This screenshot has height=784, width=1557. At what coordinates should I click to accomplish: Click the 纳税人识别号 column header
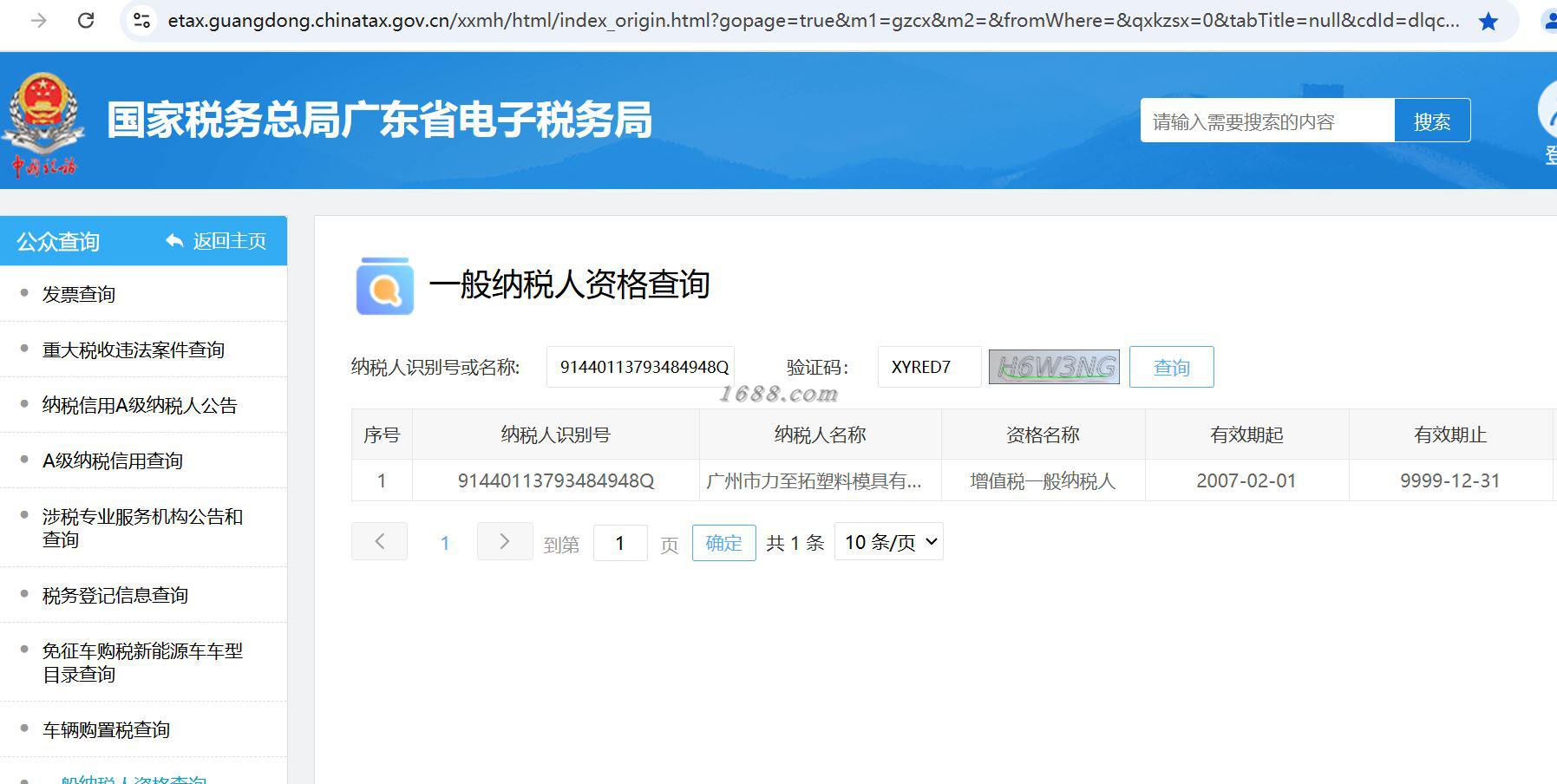555,434
